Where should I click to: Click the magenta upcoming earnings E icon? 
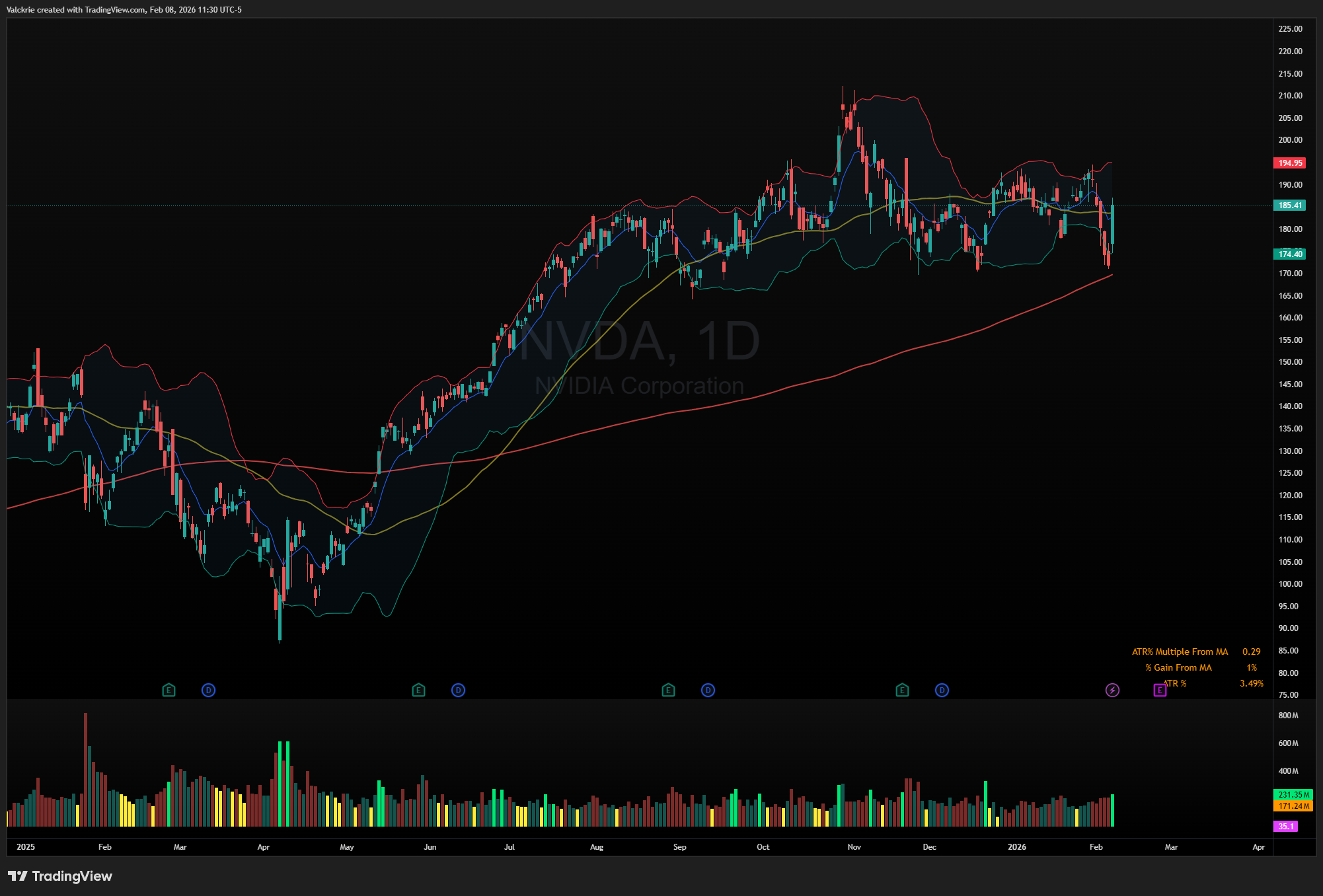[1160, 691]
